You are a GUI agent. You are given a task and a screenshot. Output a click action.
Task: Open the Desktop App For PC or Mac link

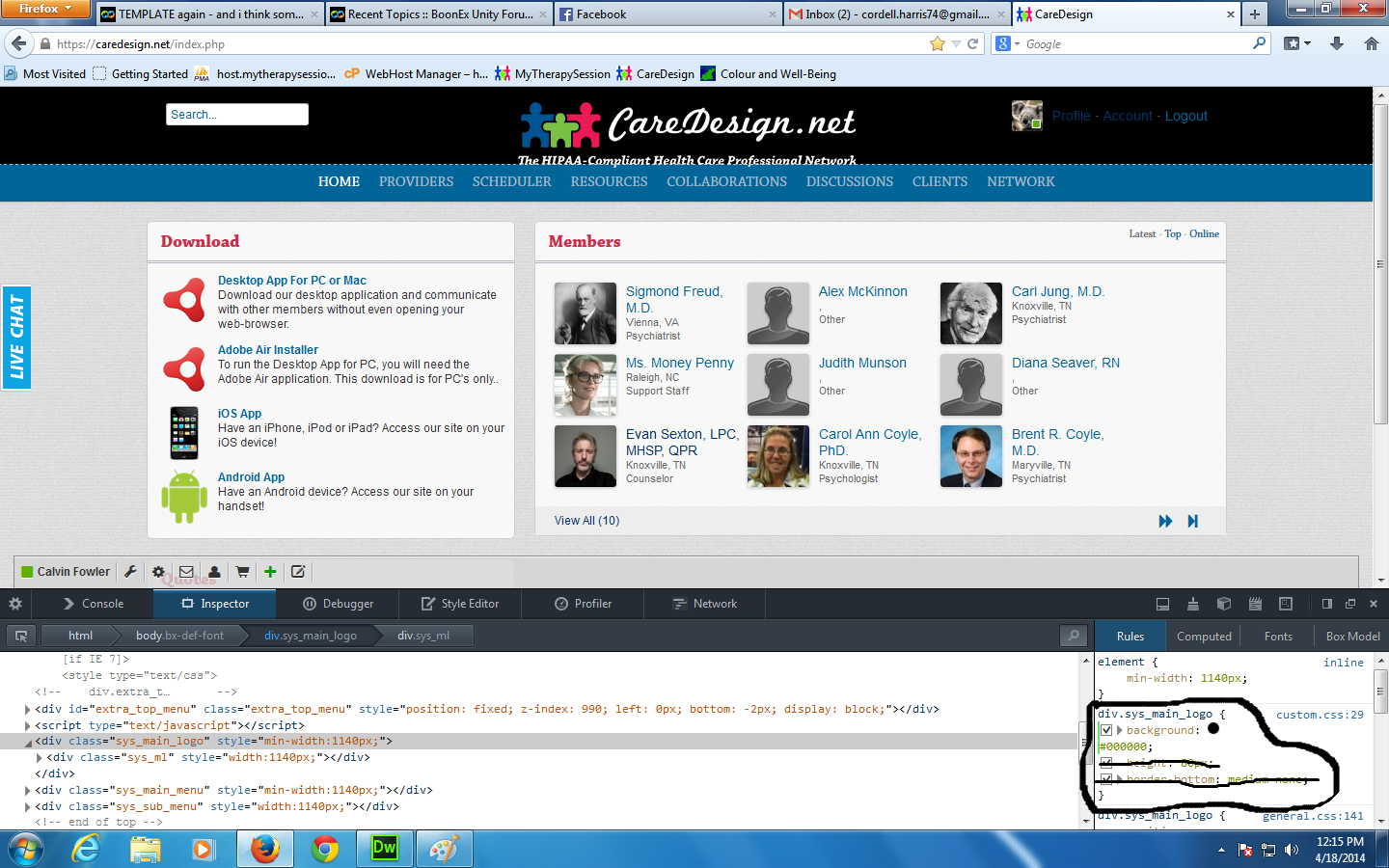[x=292, y=281]
